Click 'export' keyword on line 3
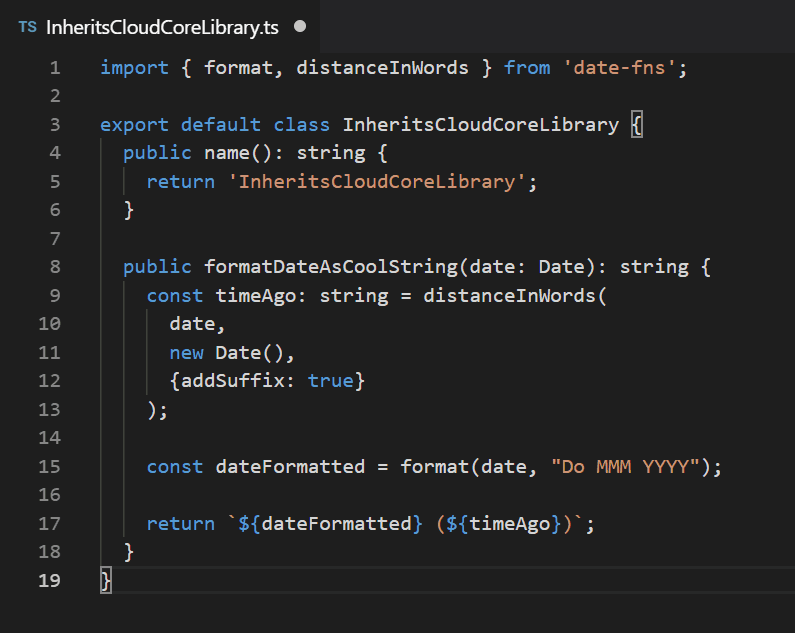 [134, 125]
